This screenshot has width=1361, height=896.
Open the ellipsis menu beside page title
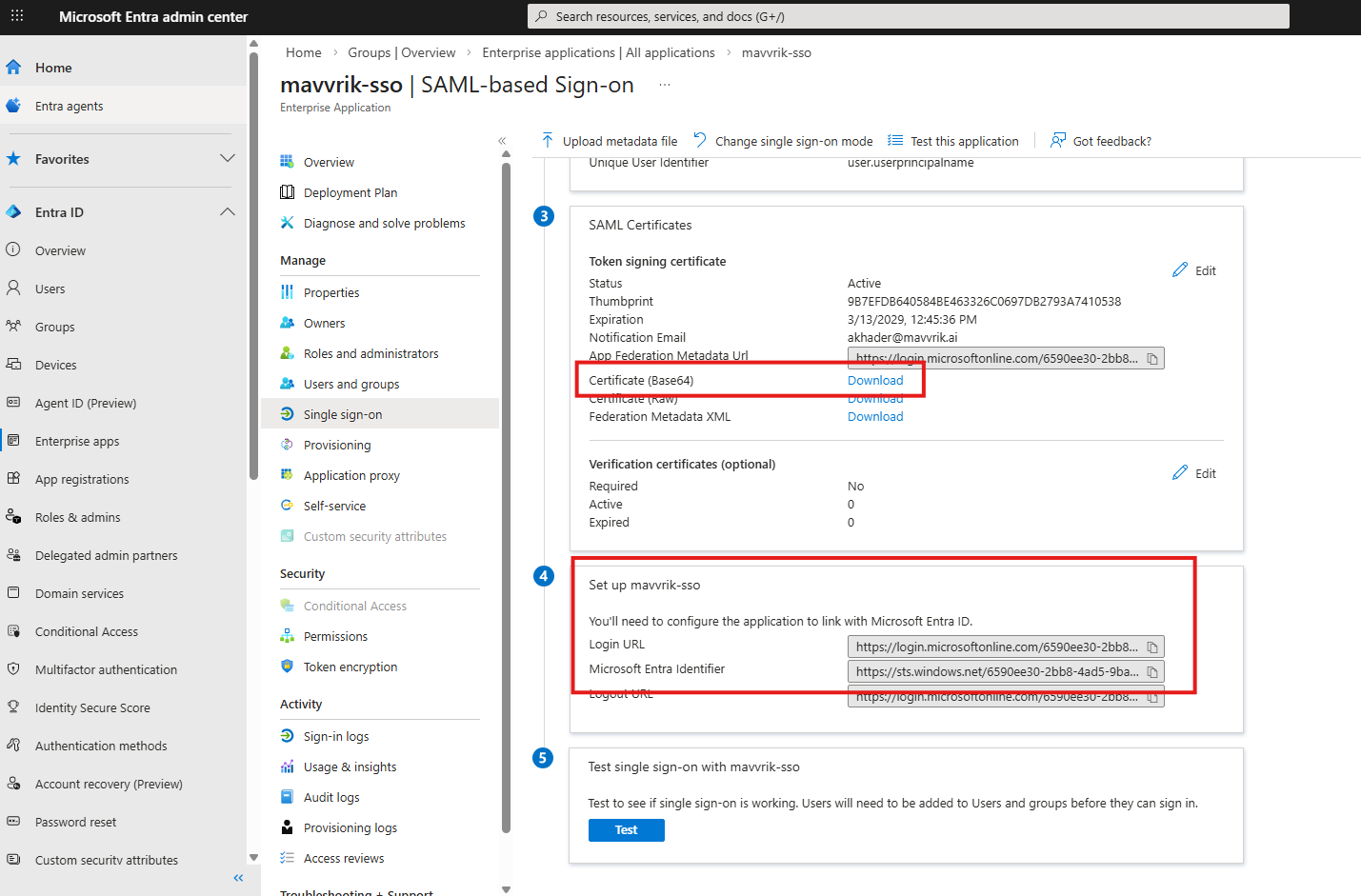[x=664, y=85]
